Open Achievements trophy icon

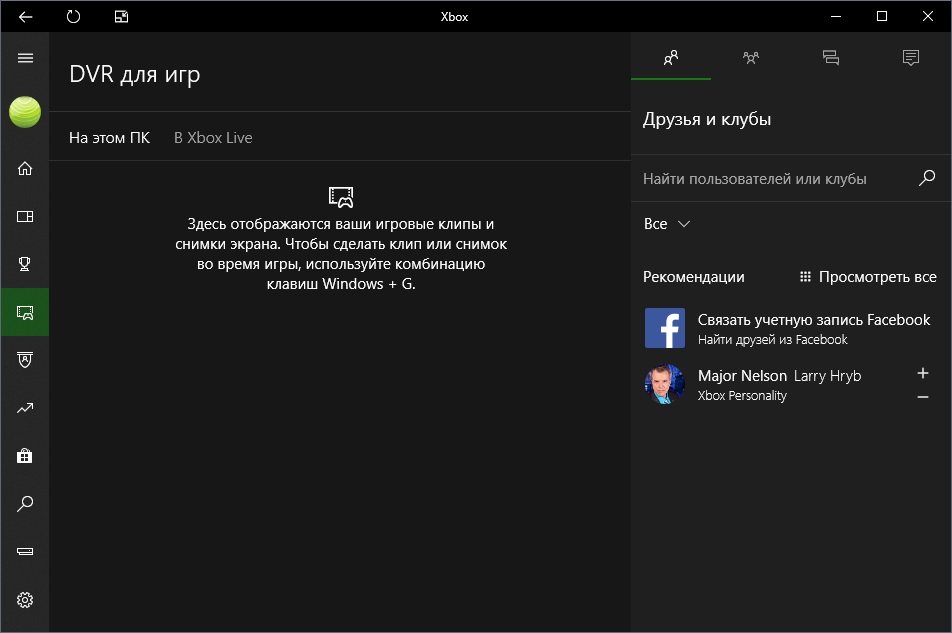tap(25, 264)
